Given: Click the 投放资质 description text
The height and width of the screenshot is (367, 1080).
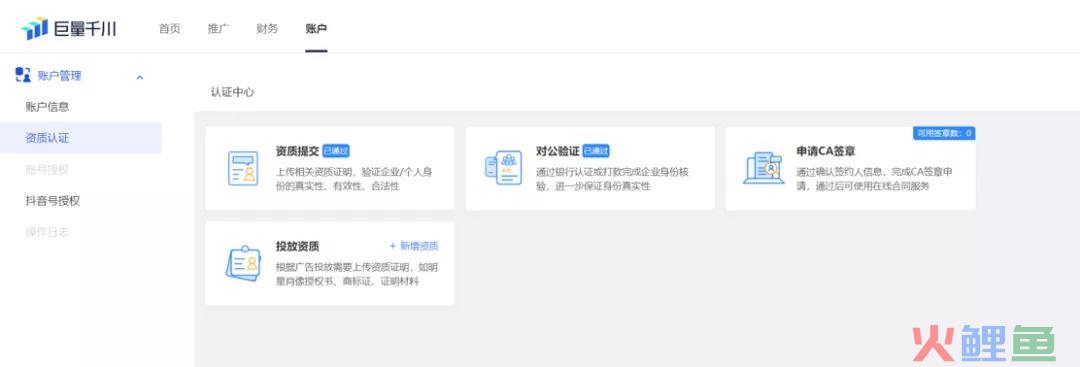Looking at the screenshot, I should click(356, 273).
